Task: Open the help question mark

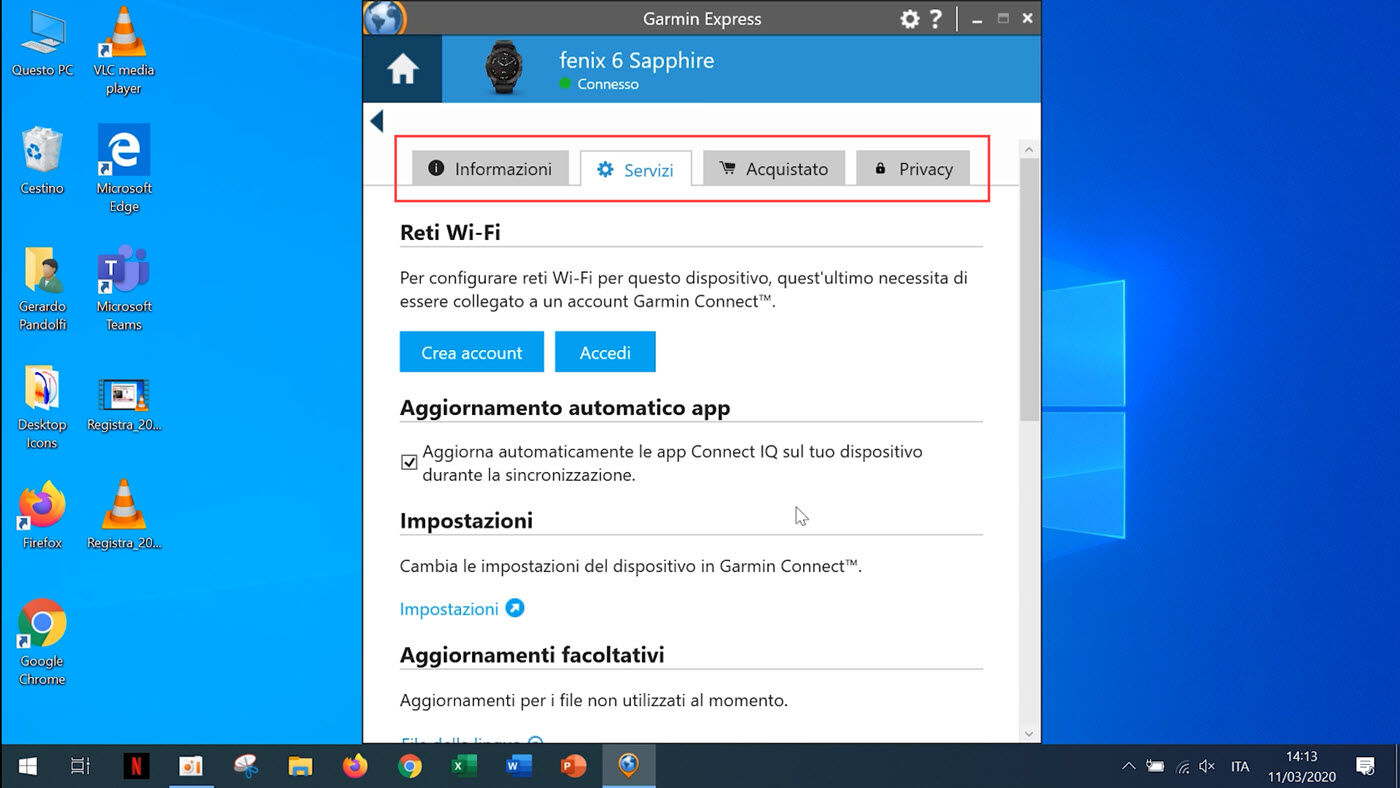Action: coord(936,19)
